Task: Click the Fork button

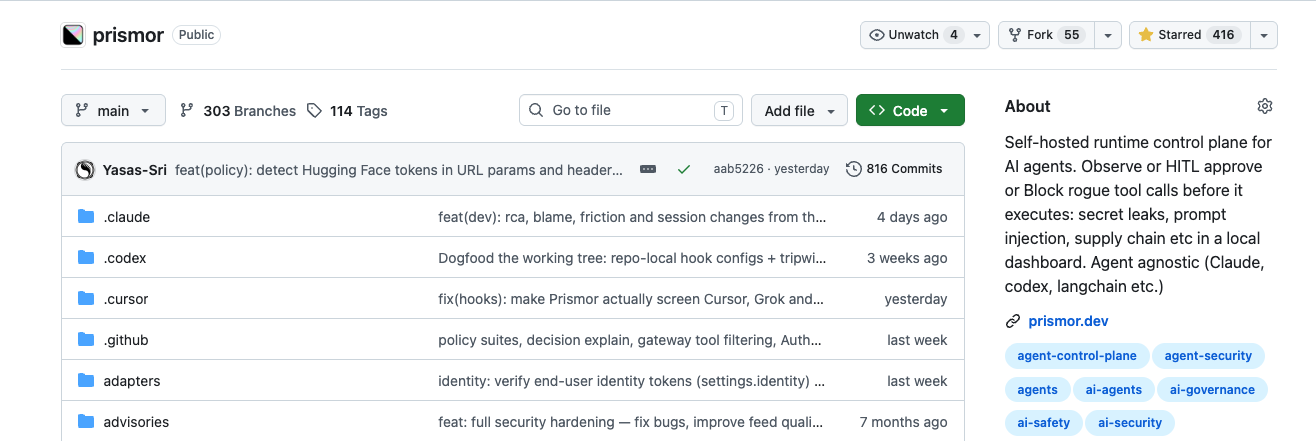Action: (x=1045, y=35)
